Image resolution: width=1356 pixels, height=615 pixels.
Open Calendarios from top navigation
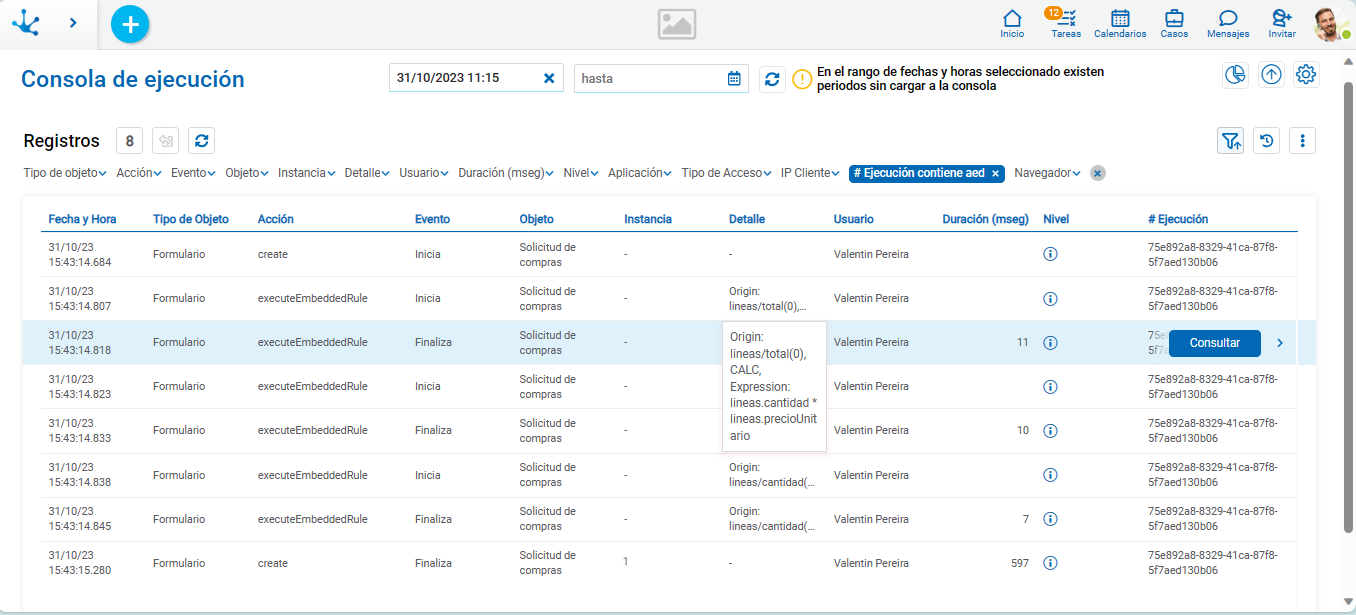(1120, 23)
